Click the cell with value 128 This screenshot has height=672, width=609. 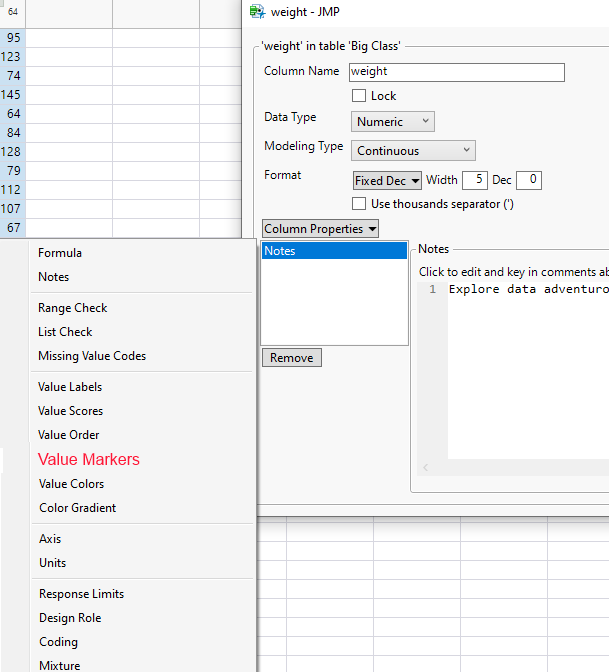tap(13, 151)
